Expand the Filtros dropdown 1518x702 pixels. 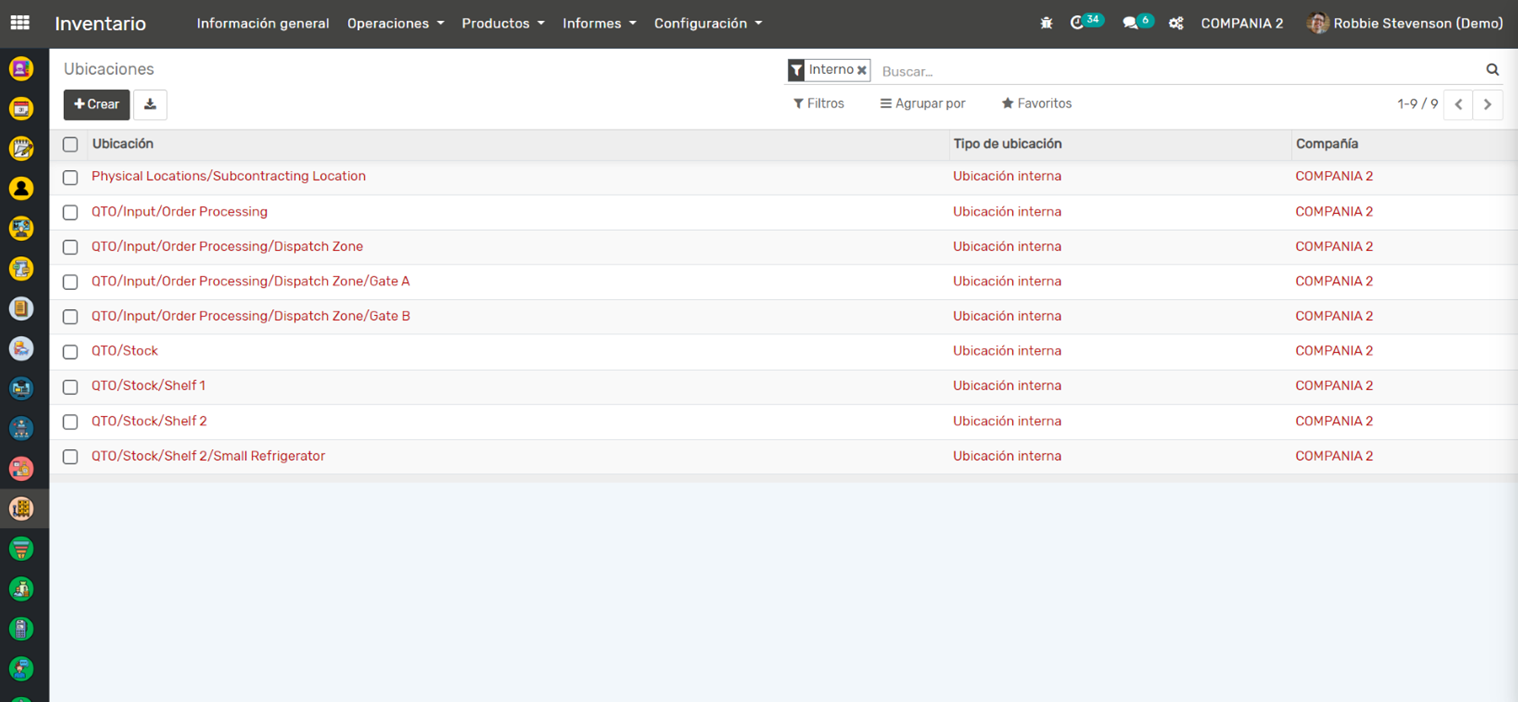click(x=818, y=104)
